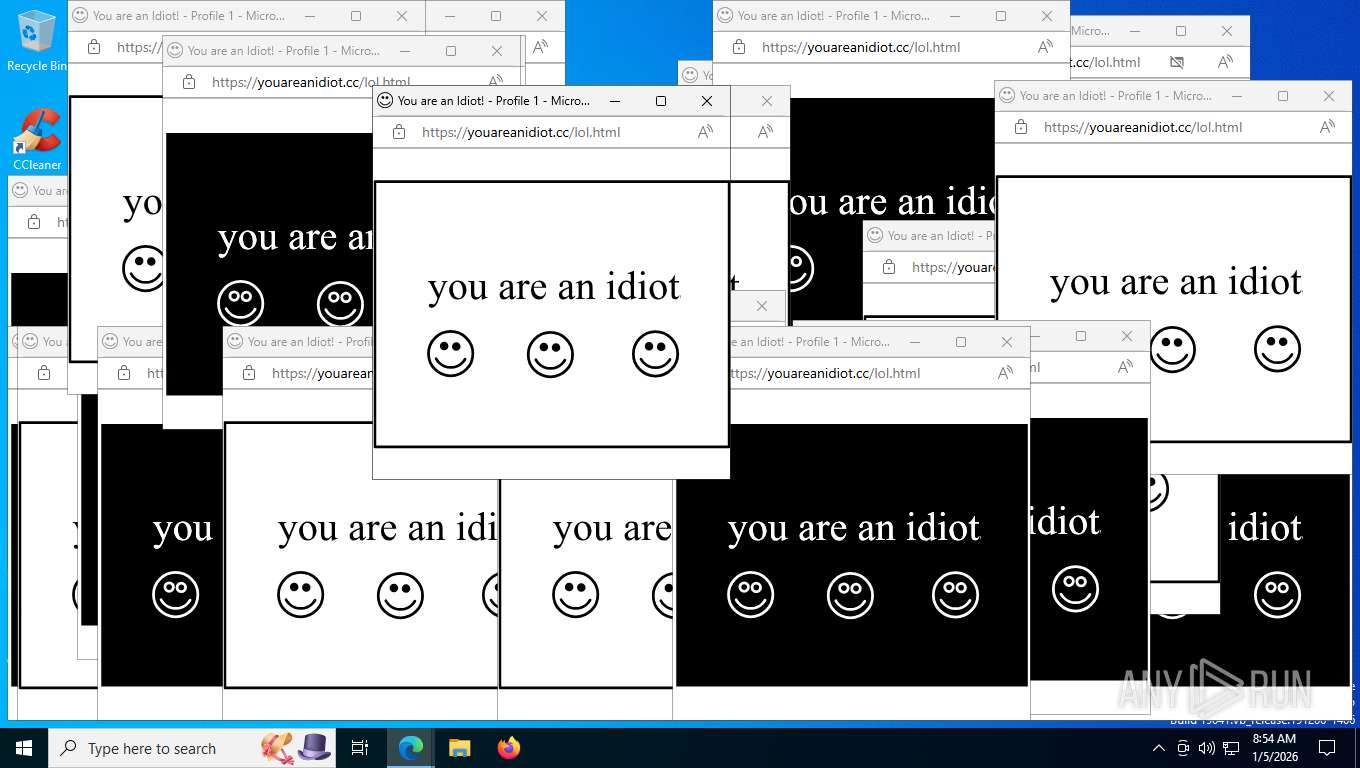Click the address URL in the bottom-center black window
Image resolution: width=1360 pixels, height=768 pixels.
[824, 373]
